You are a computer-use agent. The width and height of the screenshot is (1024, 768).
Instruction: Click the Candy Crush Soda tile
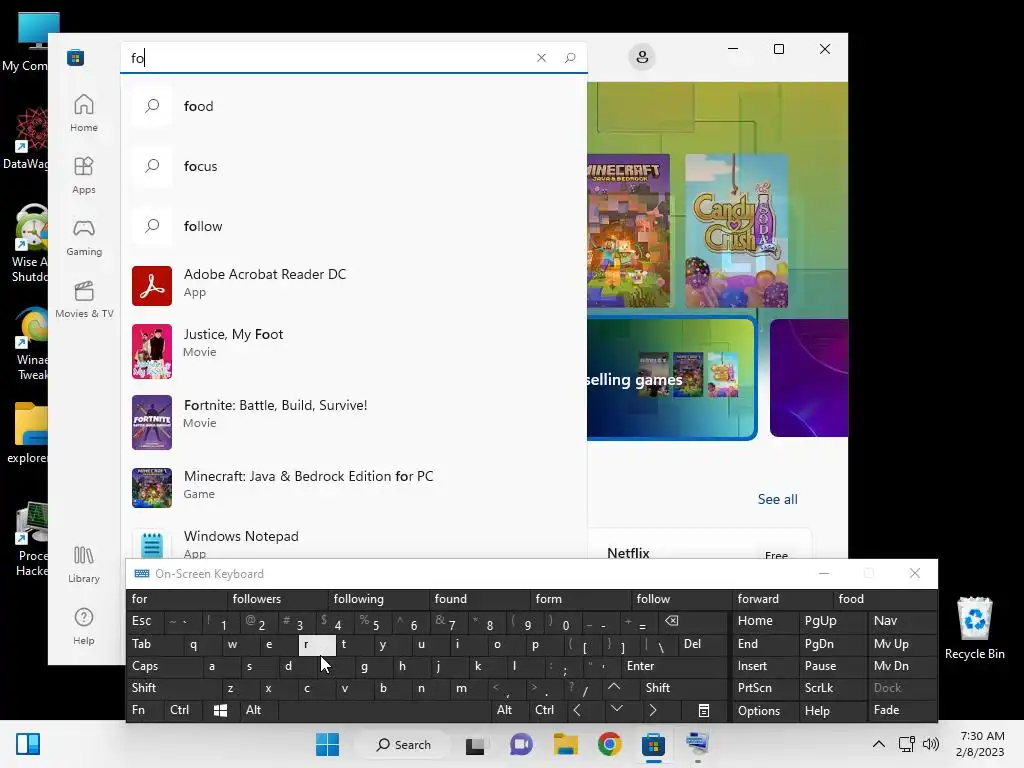pyautogui.click(x=736, y=231)
